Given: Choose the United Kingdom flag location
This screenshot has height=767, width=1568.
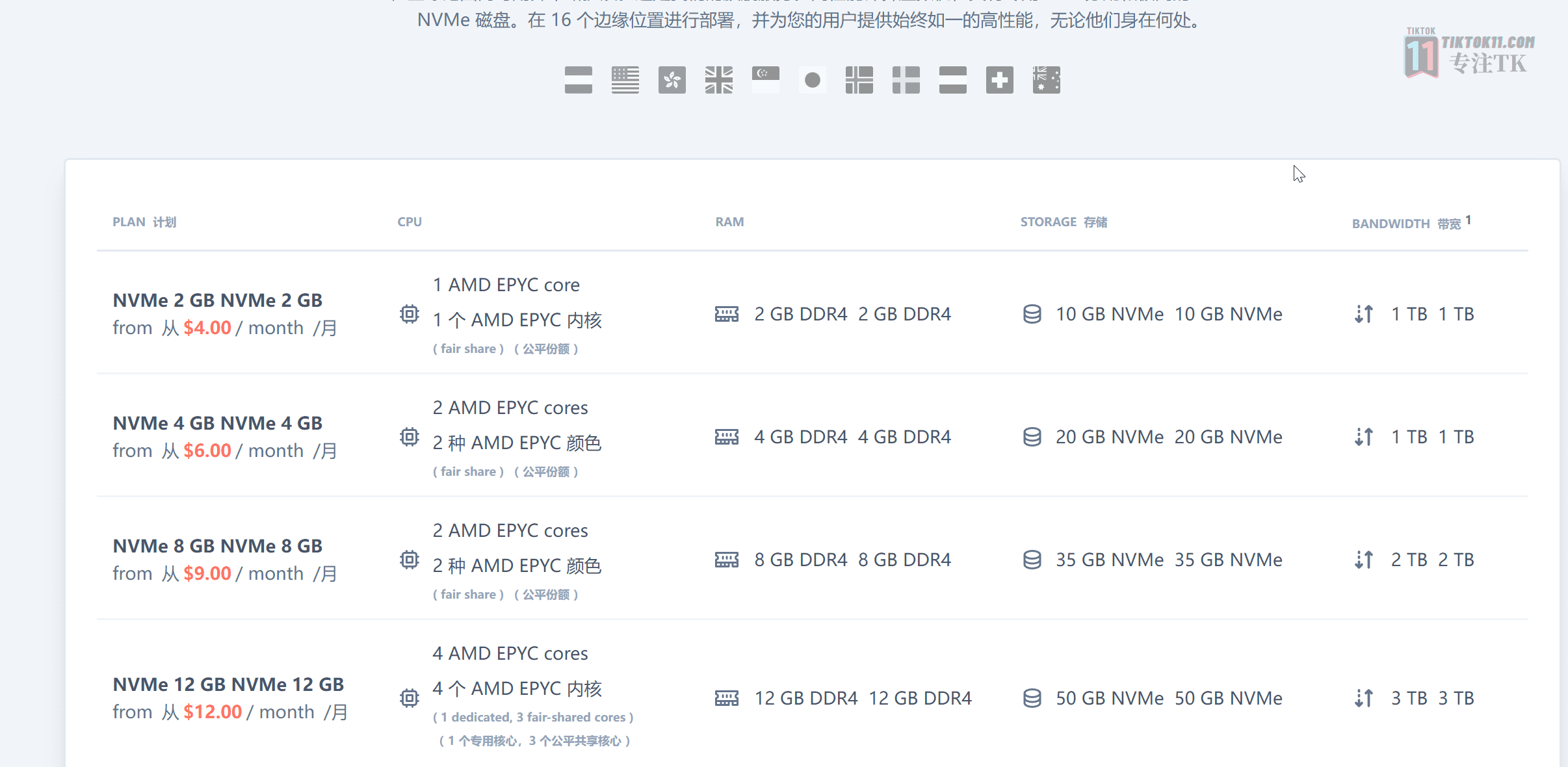Looking at the screenshot, I should tap(719, 80).
